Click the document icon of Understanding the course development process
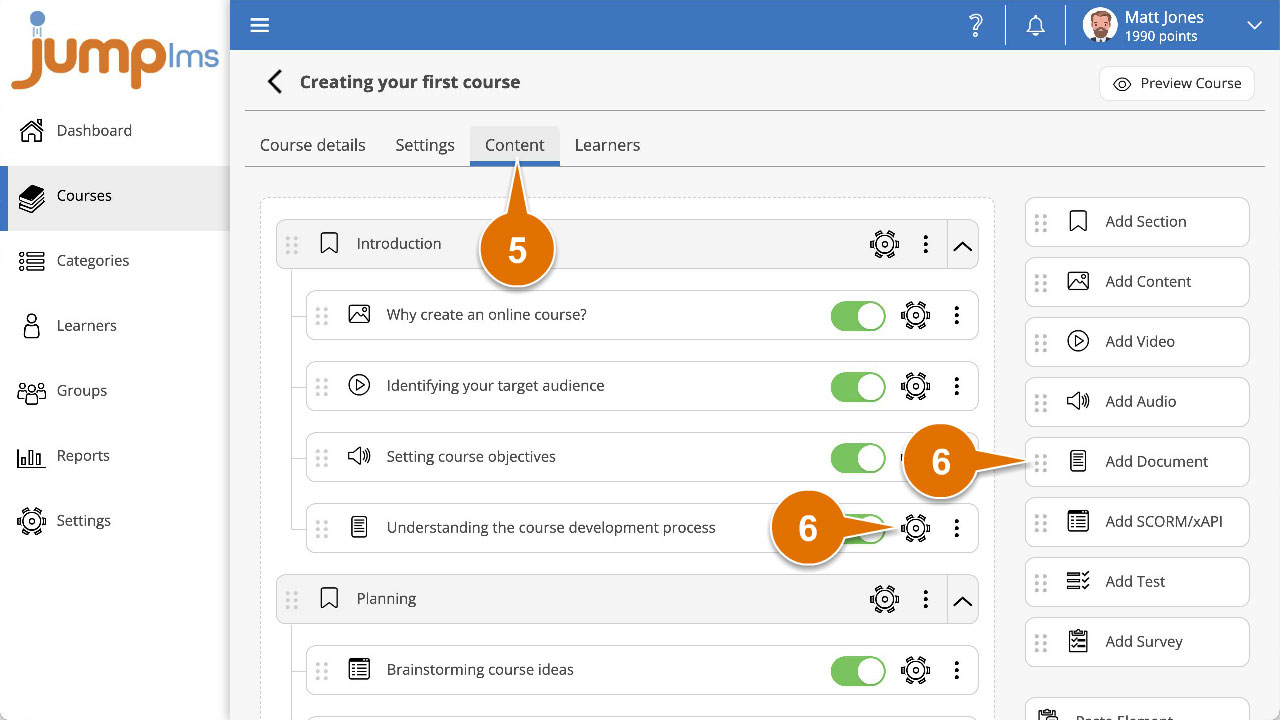 coord(359,527)
